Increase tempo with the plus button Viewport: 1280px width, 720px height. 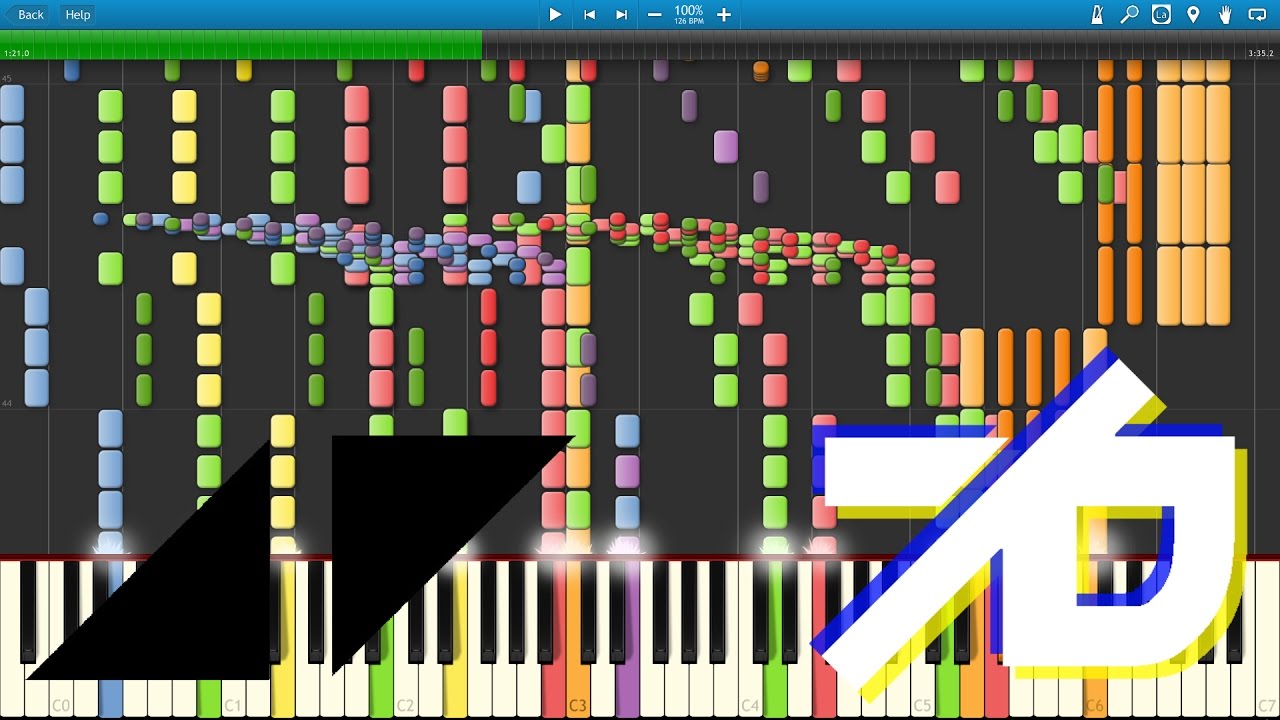[724, 14]
